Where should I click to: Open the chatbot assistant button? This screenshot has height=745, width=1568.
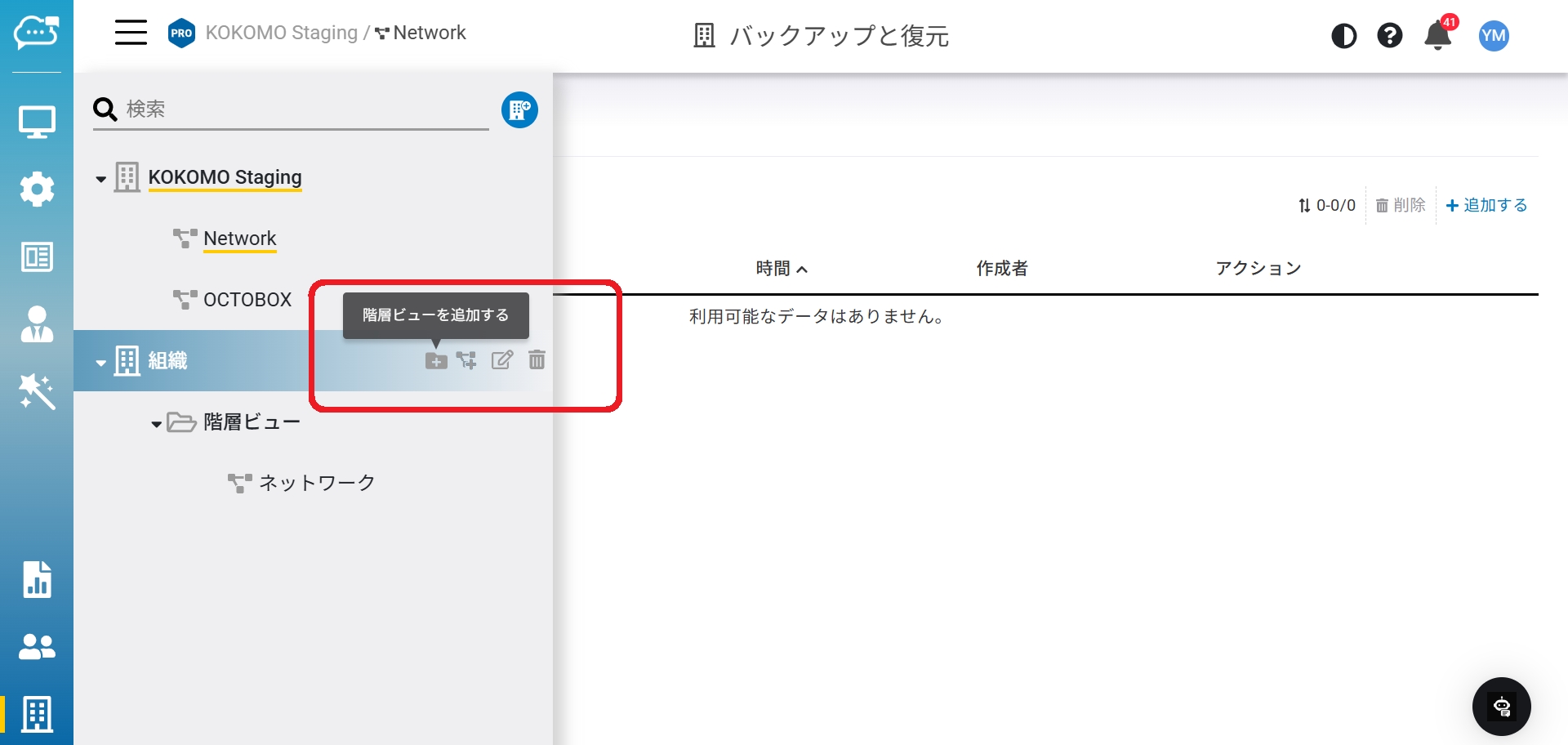point(1501,707)
